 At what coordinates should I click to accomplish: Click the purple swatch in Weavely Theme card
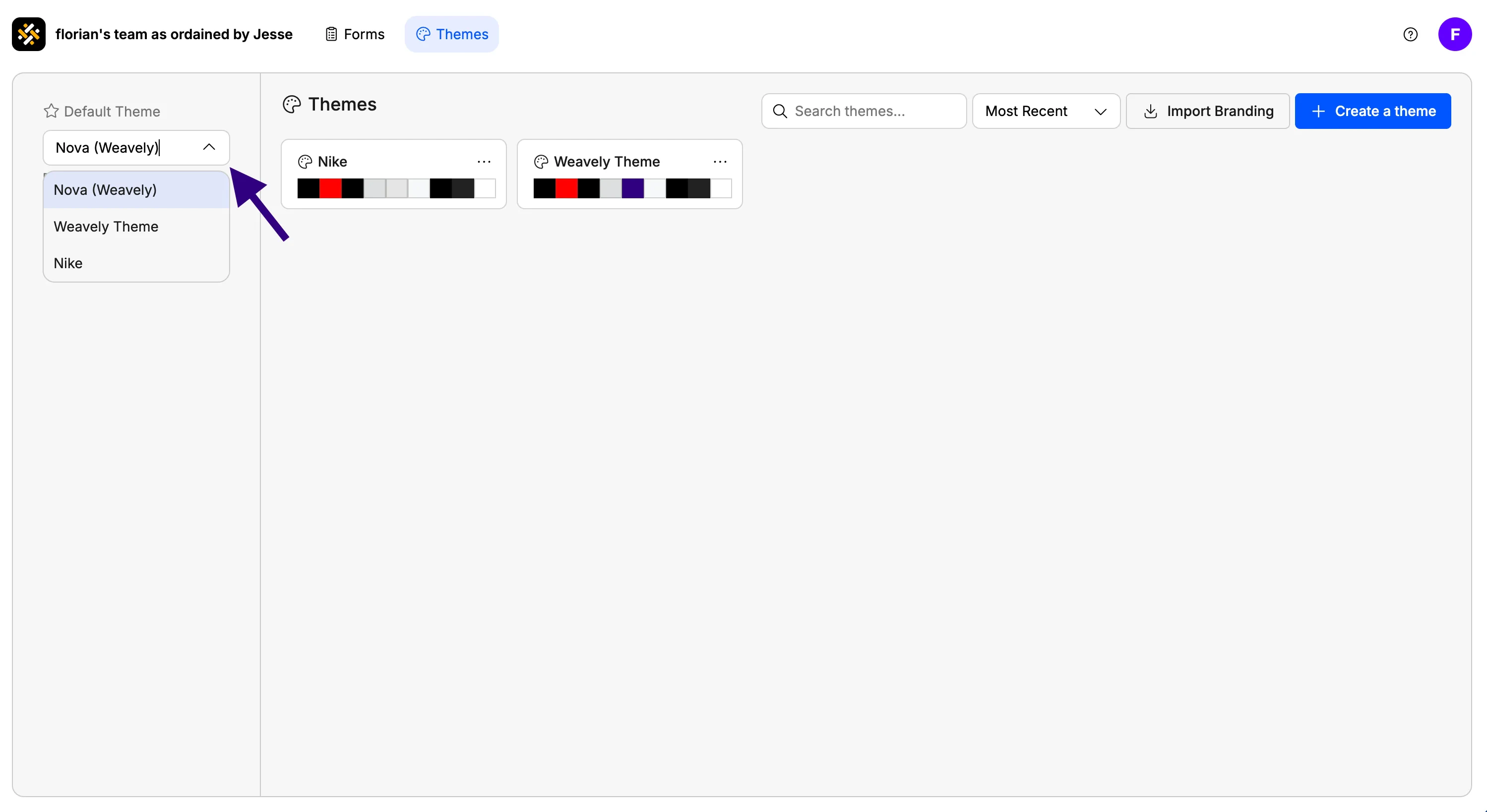(x=633, y=189)
